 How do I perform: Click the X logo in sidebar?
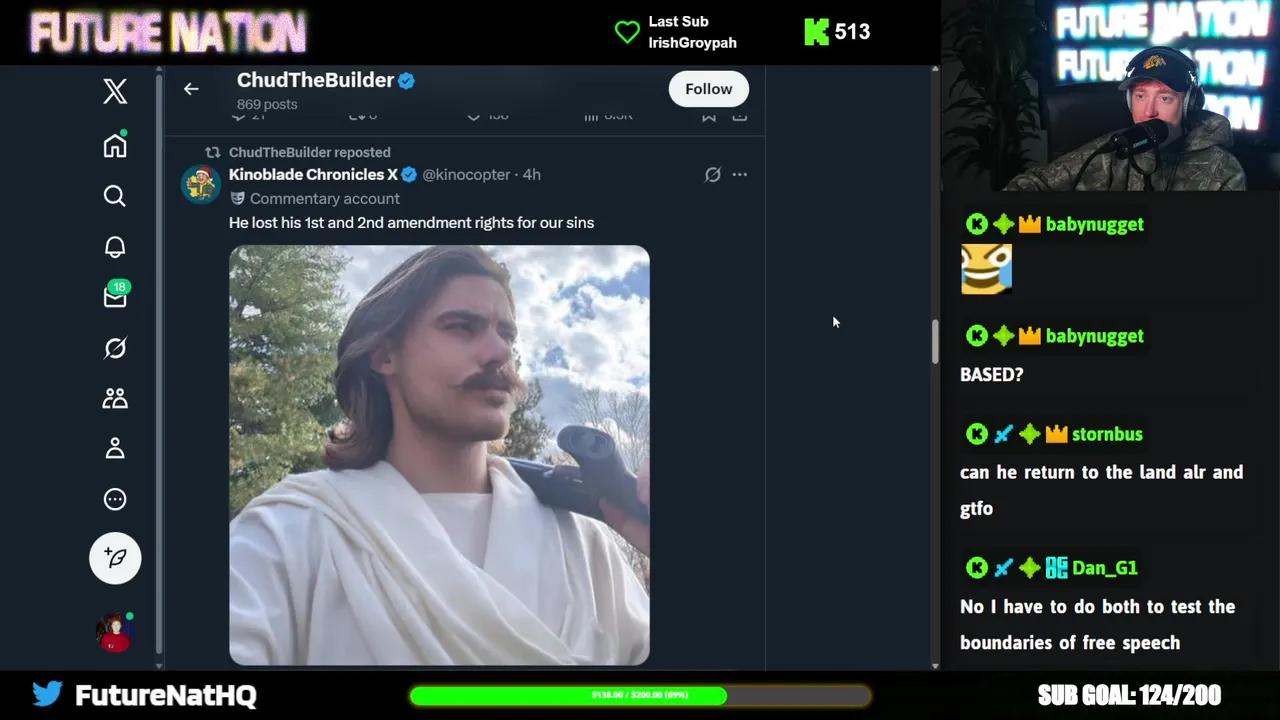[x=115, y=91]
